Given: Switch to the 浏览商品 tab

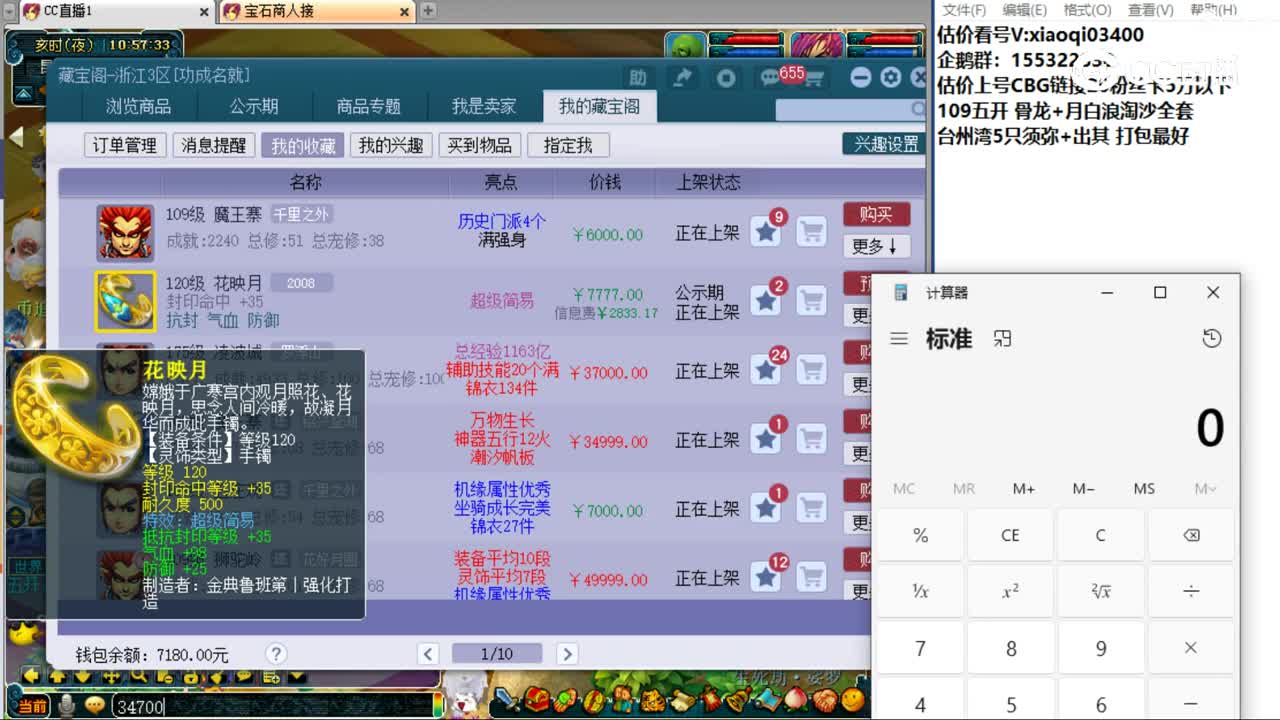Looking at the screenshot, I should [138, 105].
